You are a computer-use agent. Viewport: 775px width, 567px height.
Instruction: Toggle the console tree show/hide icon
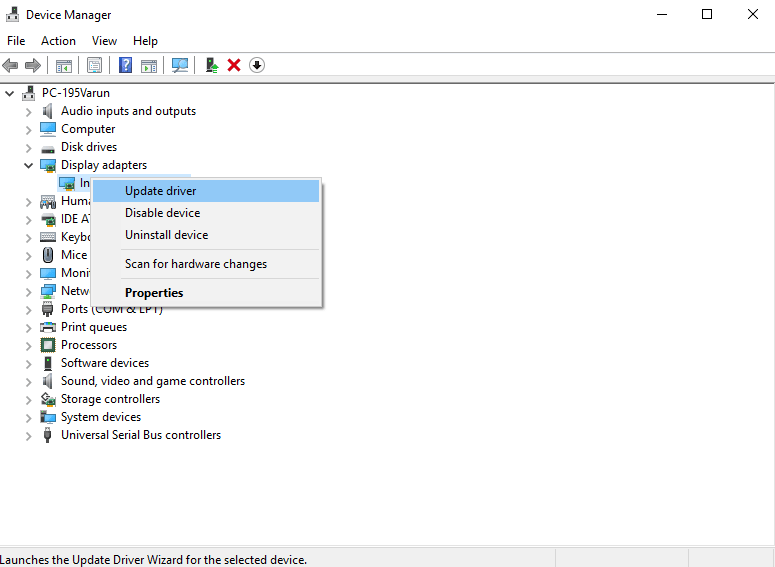[64, 65]
